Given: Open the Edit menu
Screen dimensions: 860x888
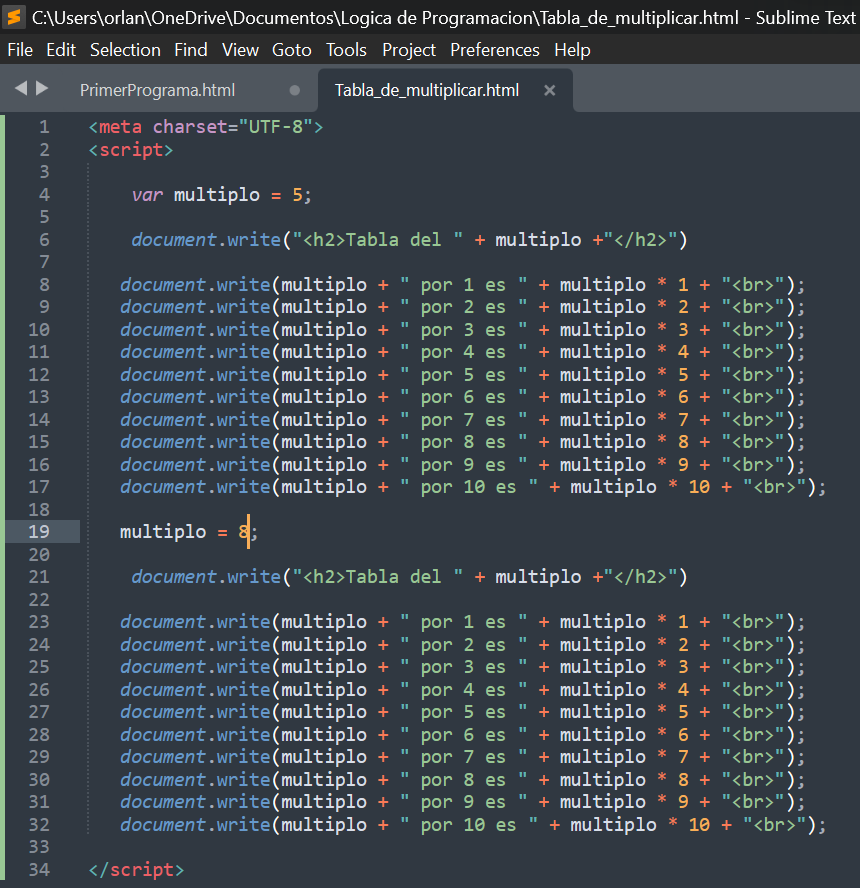Looking at the screenshot, I should pyautogui.click(x=61, y=50).
